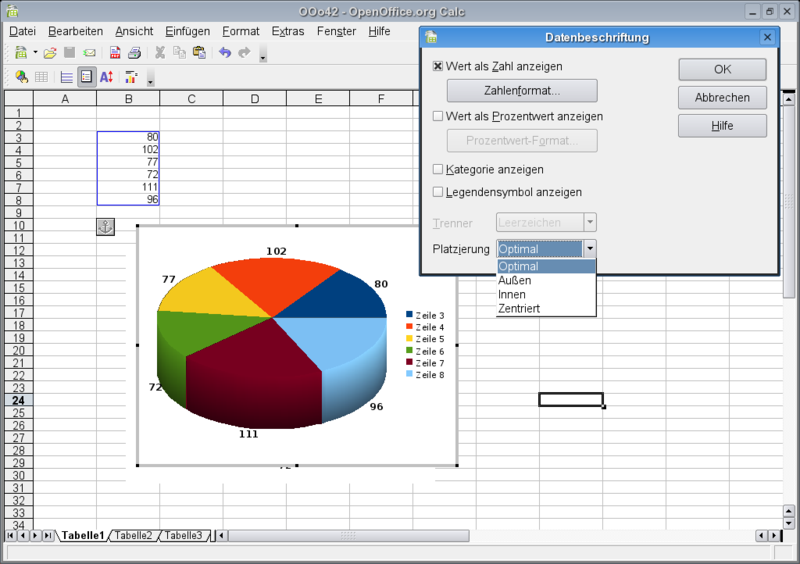
Task: Collapse the Platzierung dropdown arrow
Action: pyautogui.click(x=590, y=248)
